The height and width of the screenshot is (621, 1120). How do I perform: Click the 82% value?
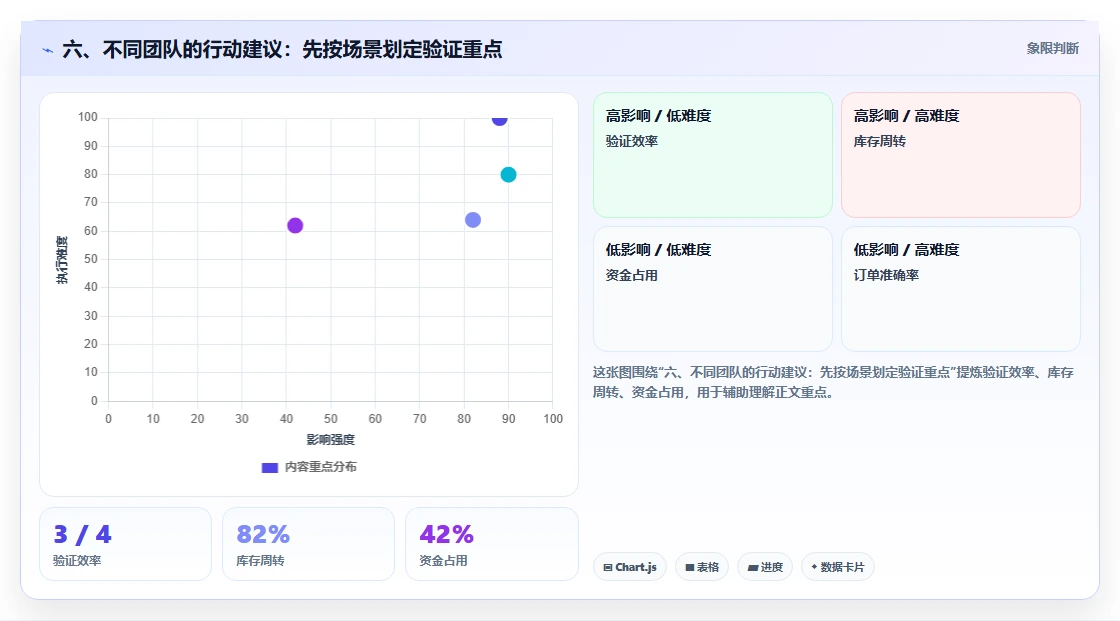pos(263,534)
